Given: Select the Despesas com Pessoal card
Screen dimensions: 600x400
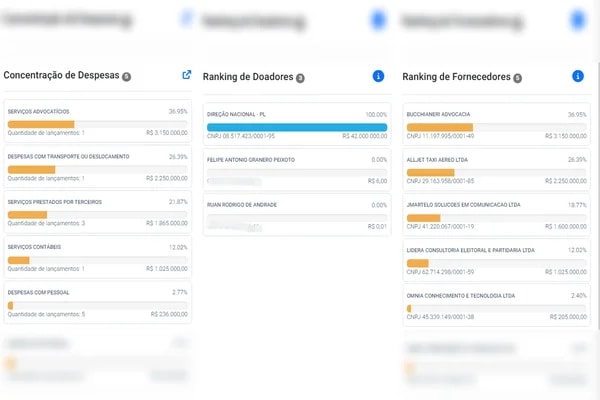Looking at the screenshot, I should [98, 302].
